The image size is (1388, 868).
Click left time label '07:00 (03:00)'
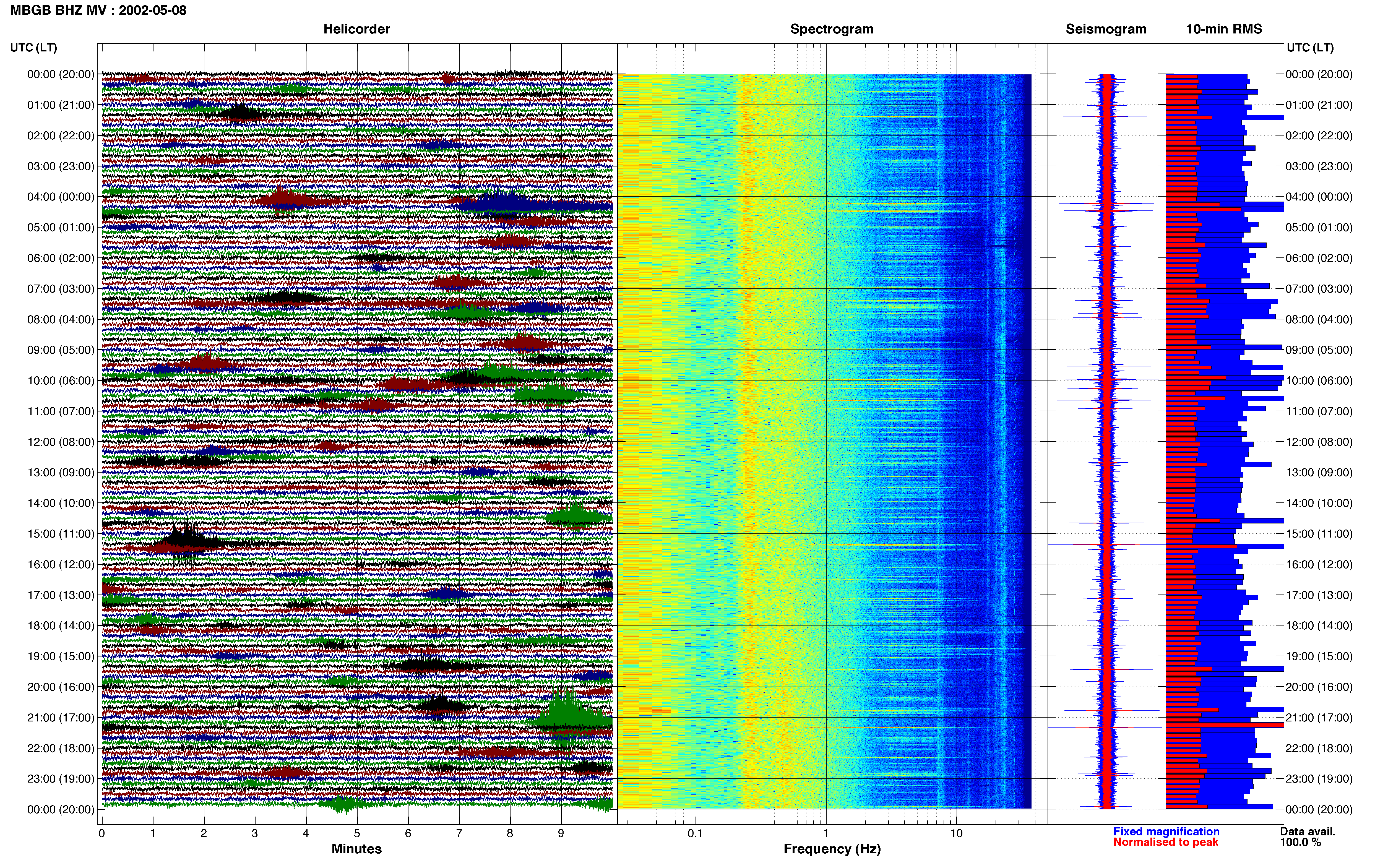(x=60, y=289)
